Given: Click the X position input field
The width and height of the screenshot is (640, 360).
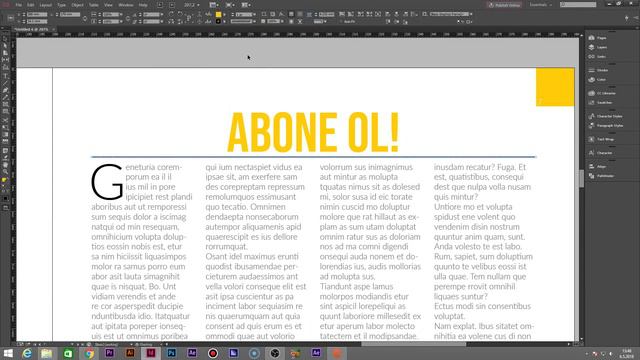Looking at the screenshot, I should pyautogui.click(x=37, y=14).
